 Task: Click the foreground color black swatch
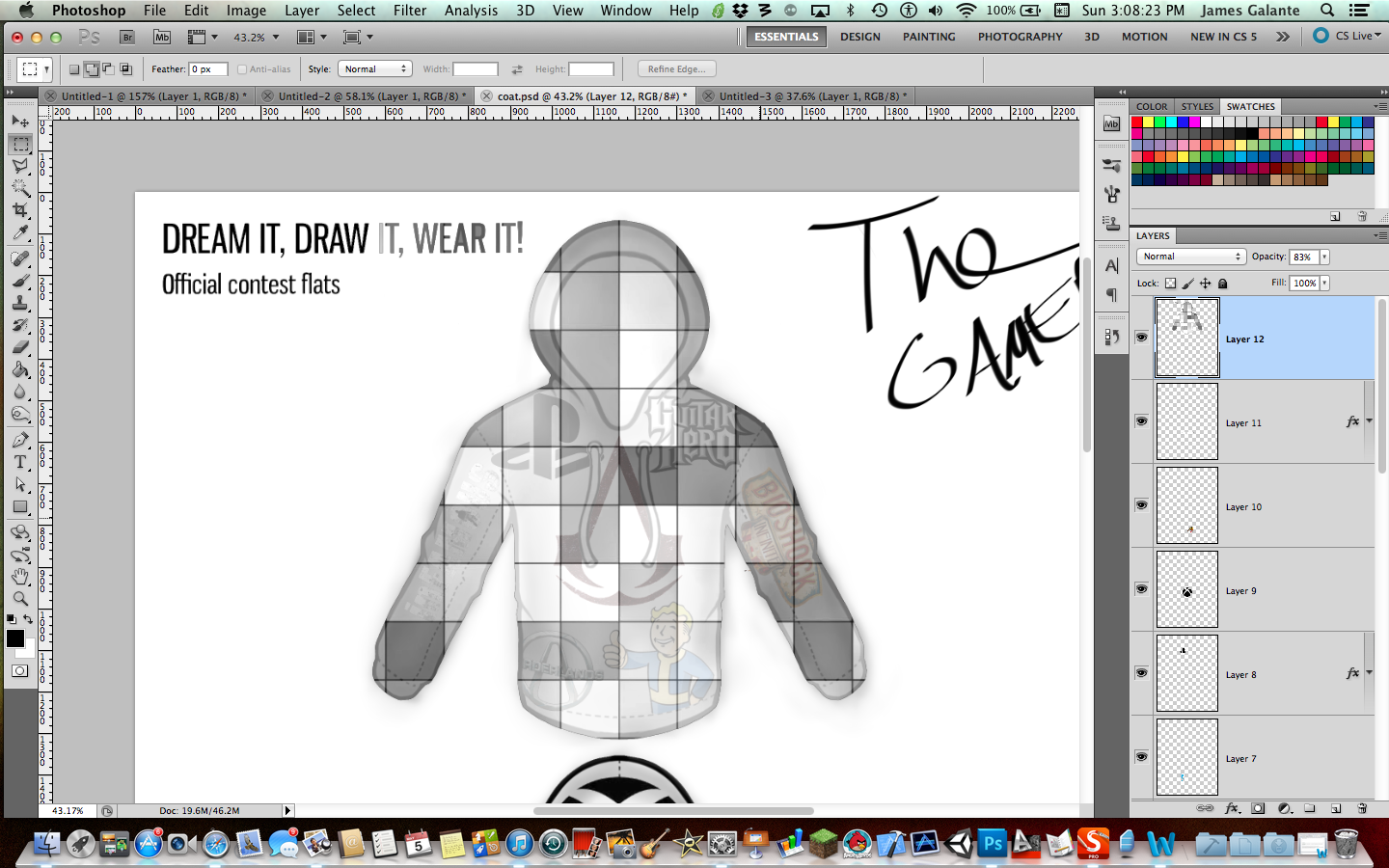pyautogui.click(x=15, y=638)
